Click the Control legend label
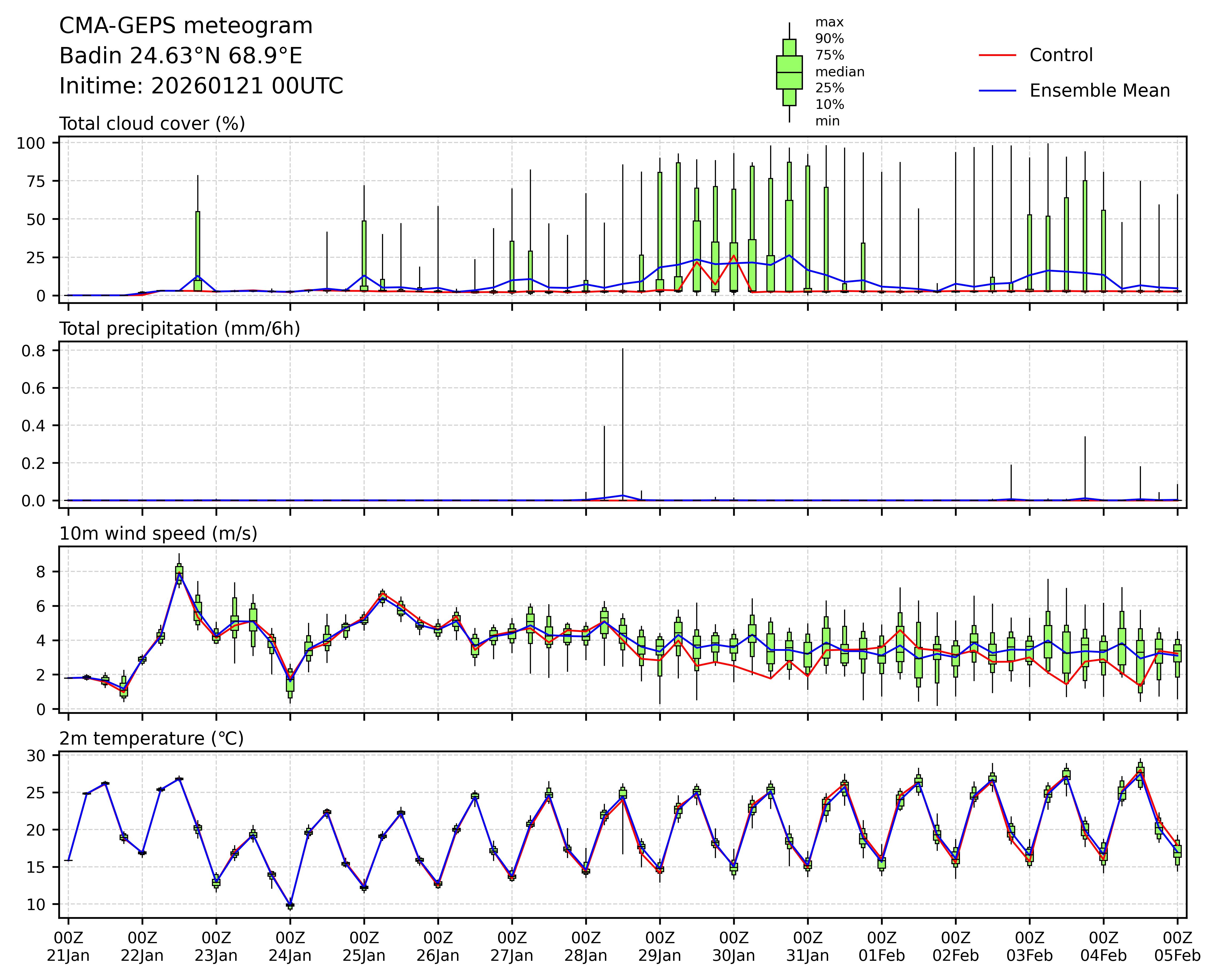The height and width of the screenshot is (980, 1217). coord(1061,55)
